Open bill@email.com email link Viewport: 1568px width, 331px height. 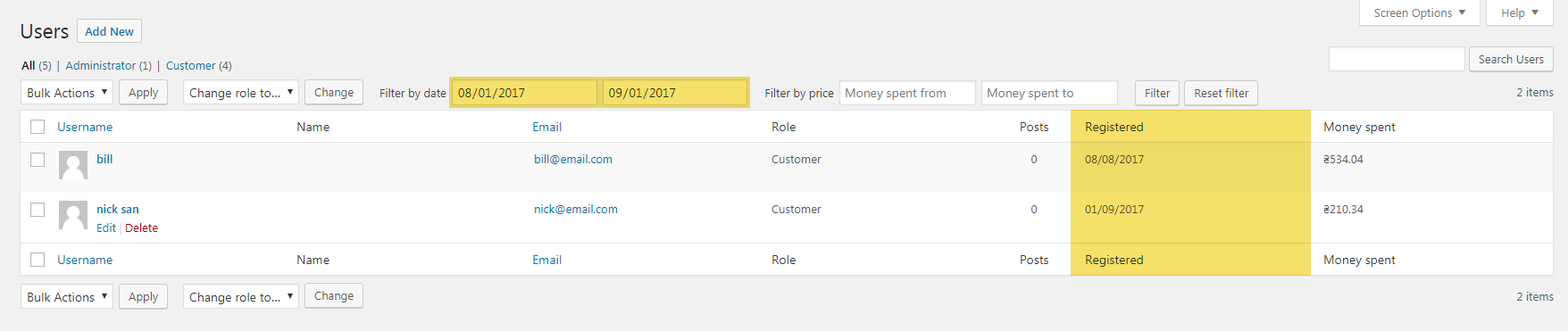[x=573, y=159]
